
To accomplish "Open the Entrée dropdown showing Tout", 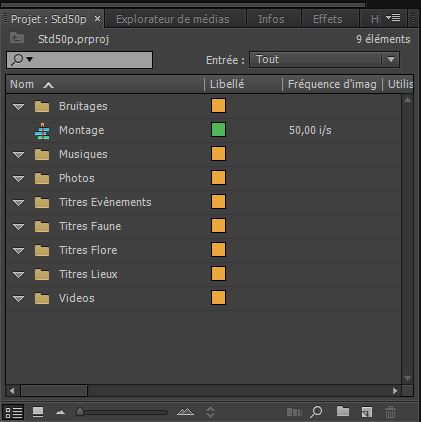I will pyautogui.click(x=324, y=60).
